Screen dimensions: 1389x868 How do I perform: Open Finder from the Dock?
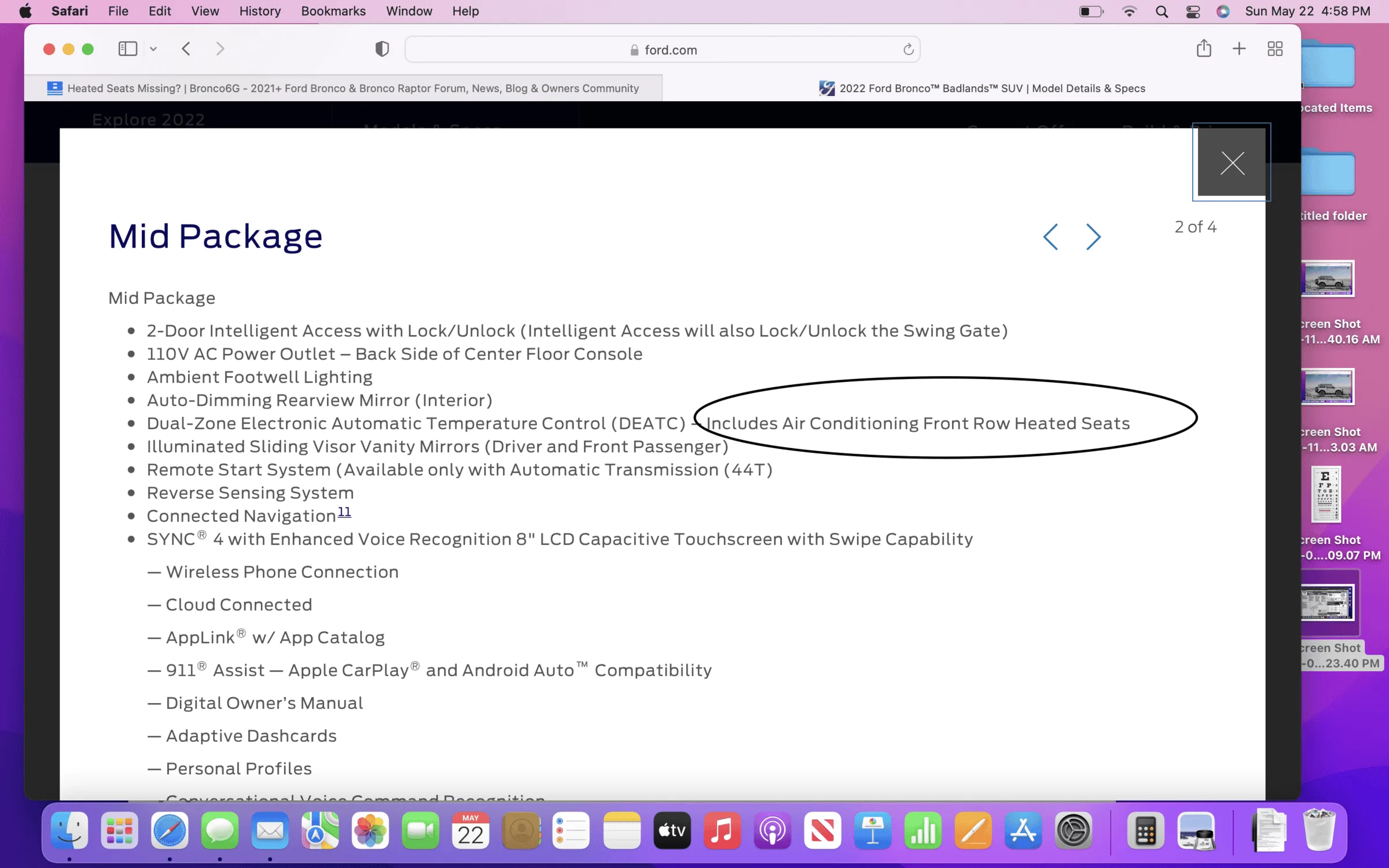69,831
